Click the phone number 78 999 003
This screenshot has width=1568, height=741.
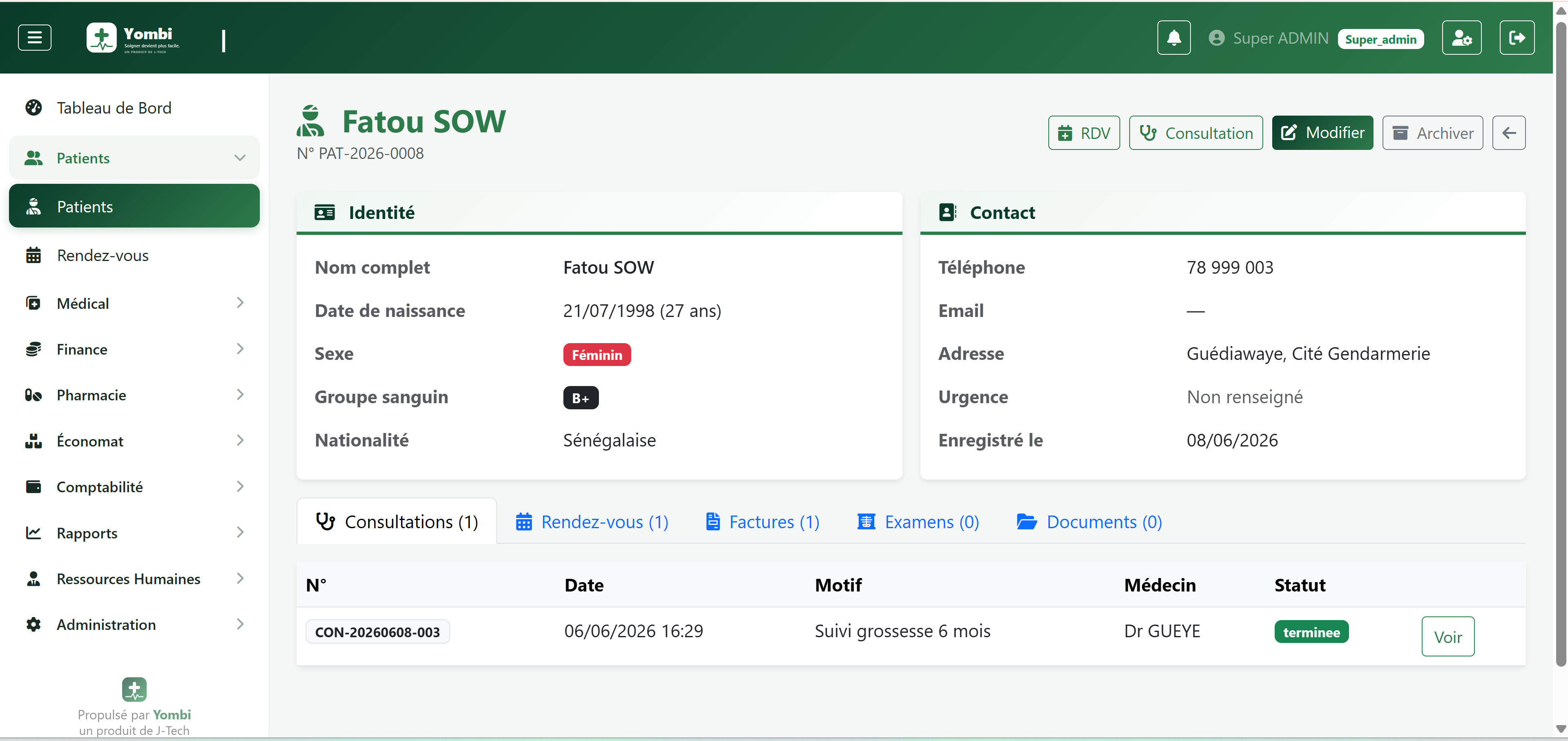(x=1230, y=267)
